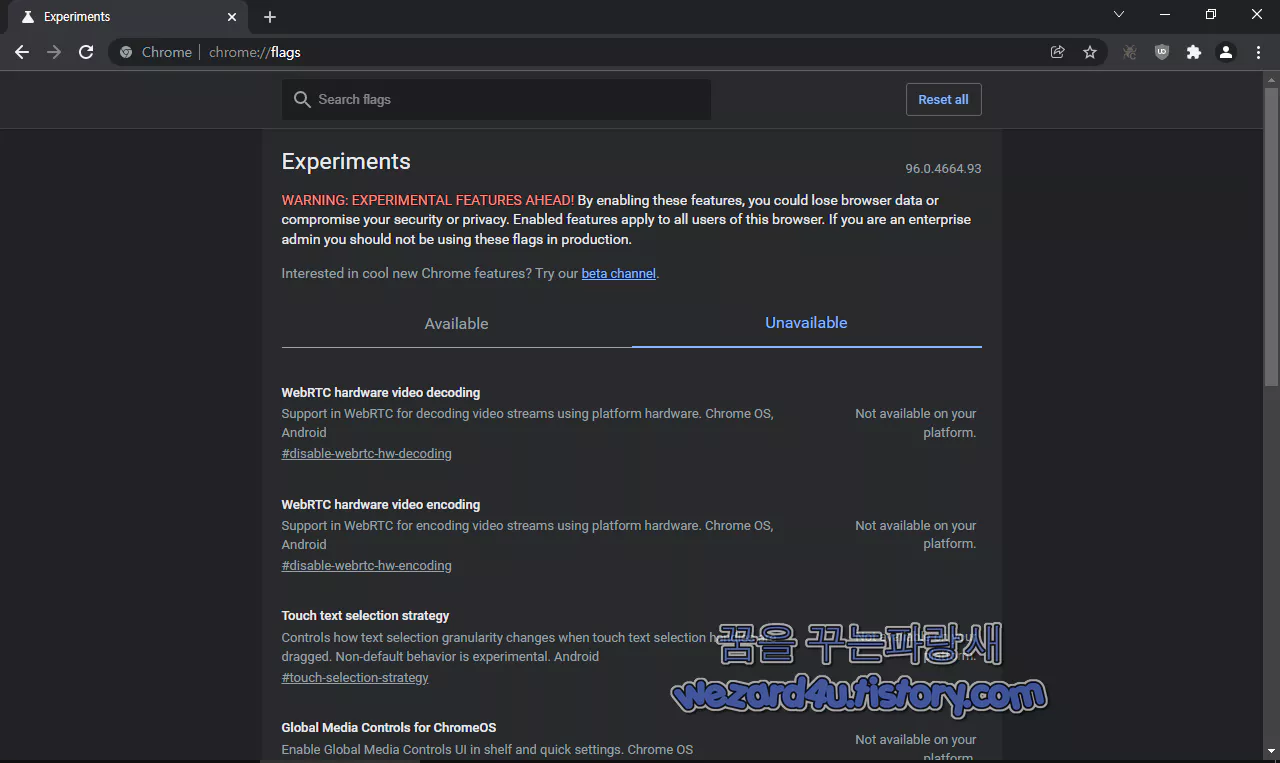Viewport: 1280px width, 763px height.
Task: Click the scrollbar up arrow
Action: click(1272, 79)
